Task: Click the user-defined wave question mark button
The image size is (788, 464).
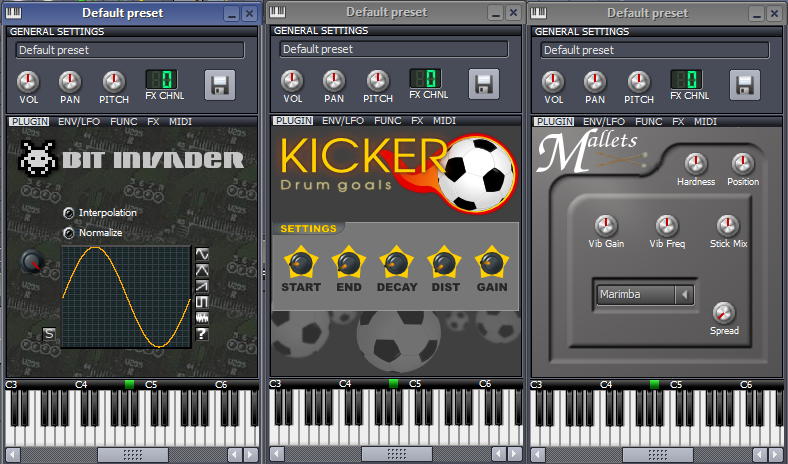Action: [202, 334]
